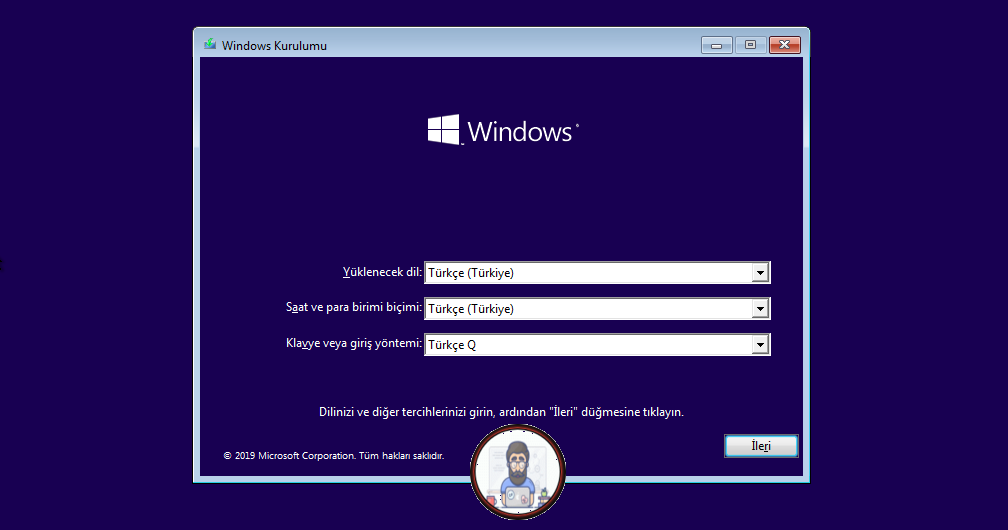This screenshot has width=1008, height=530.
Task: Click the Windows Kurulumu title bar icon
Action: point(210,44)
